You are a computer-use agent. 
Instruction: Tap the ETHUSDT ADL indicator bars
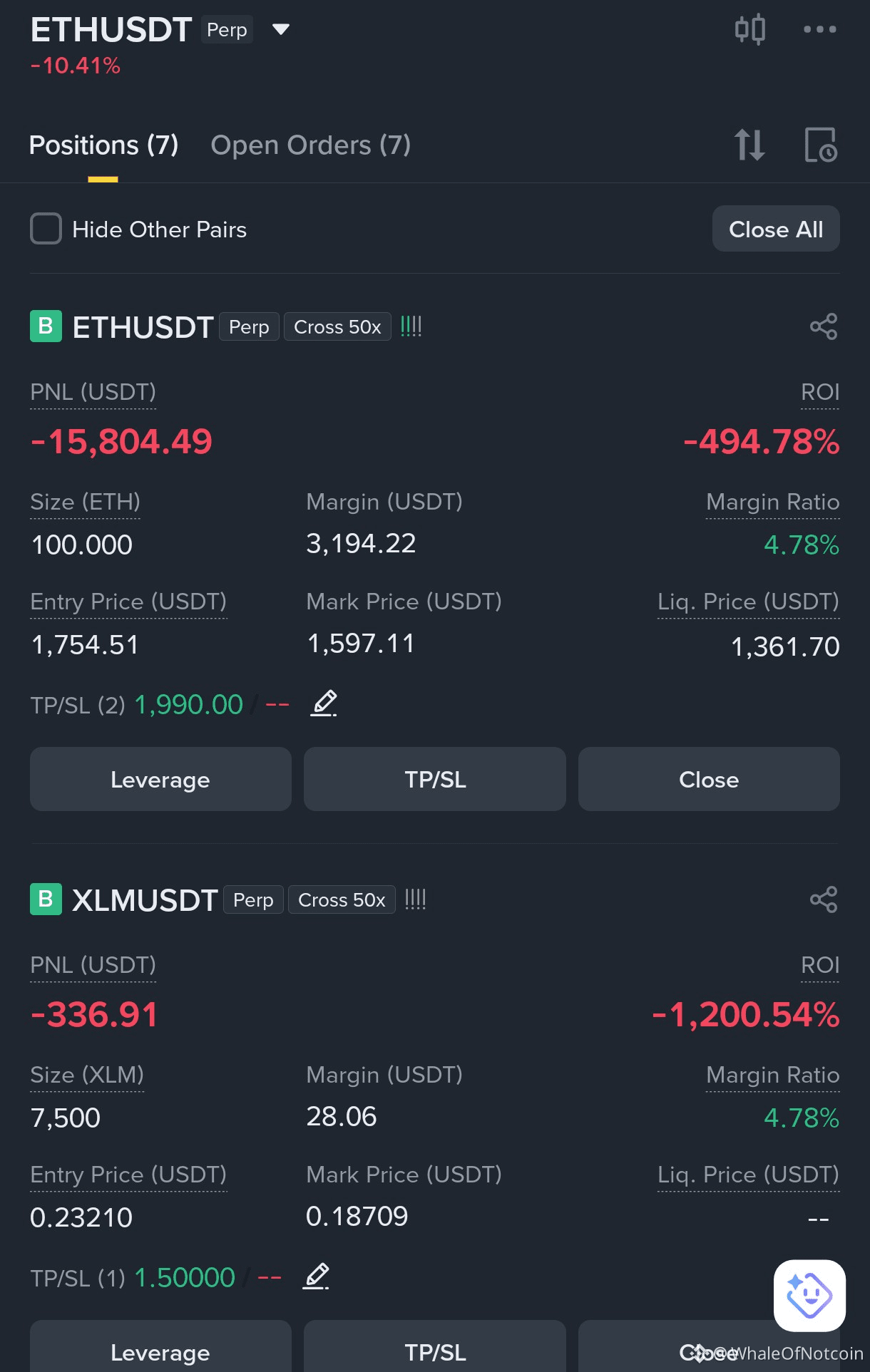(411, 326)
